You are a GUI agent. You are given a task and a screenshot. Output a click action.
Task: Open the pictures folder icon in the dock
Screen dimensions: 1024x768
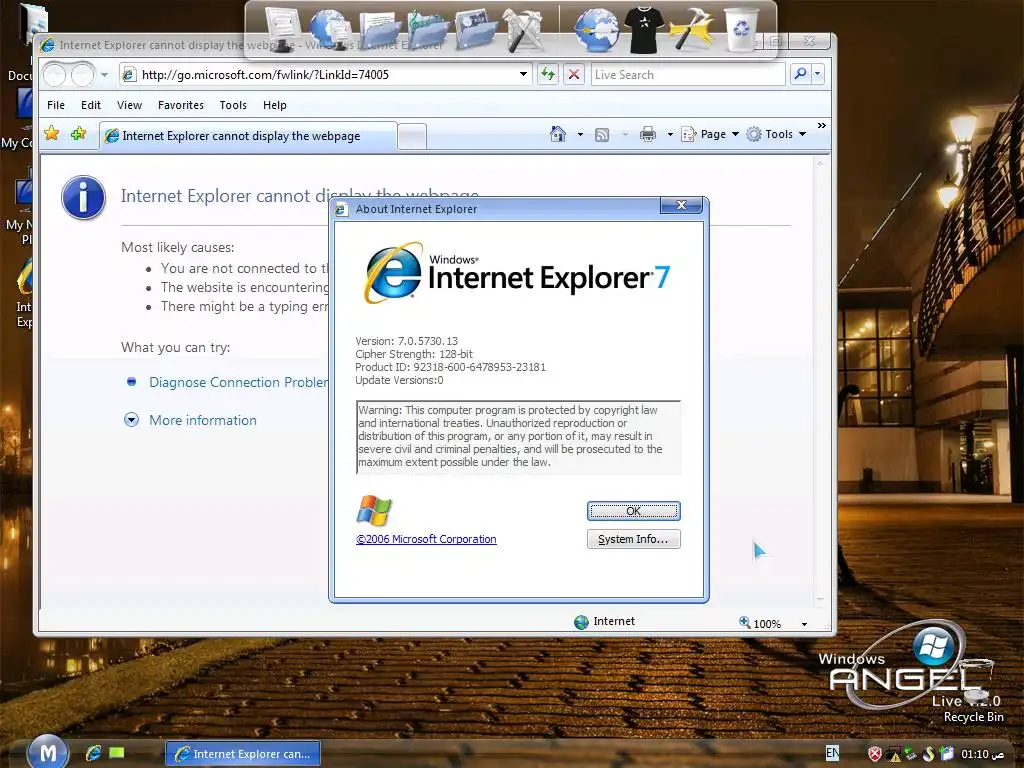[x=476, y=29]
